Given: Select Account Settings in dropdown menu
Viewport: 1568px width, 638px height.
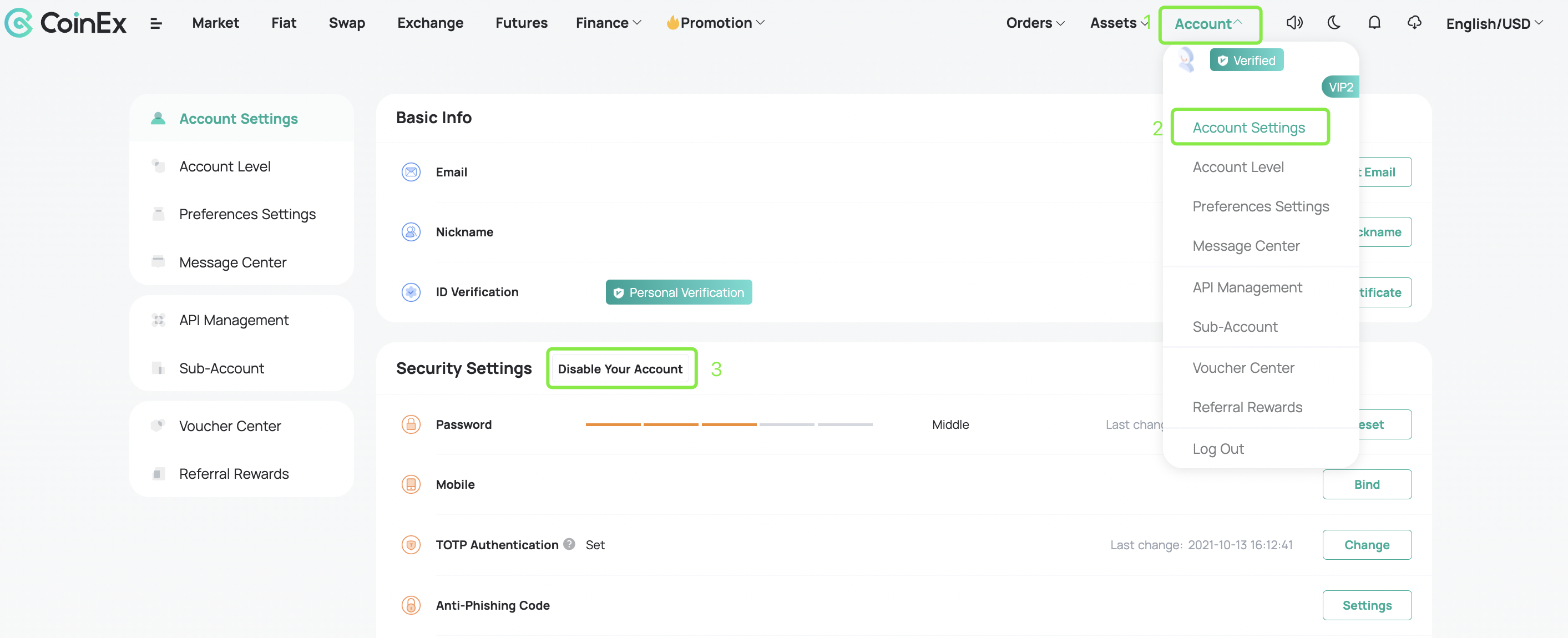Looking at the screenshot, I should click(1249, 128).
